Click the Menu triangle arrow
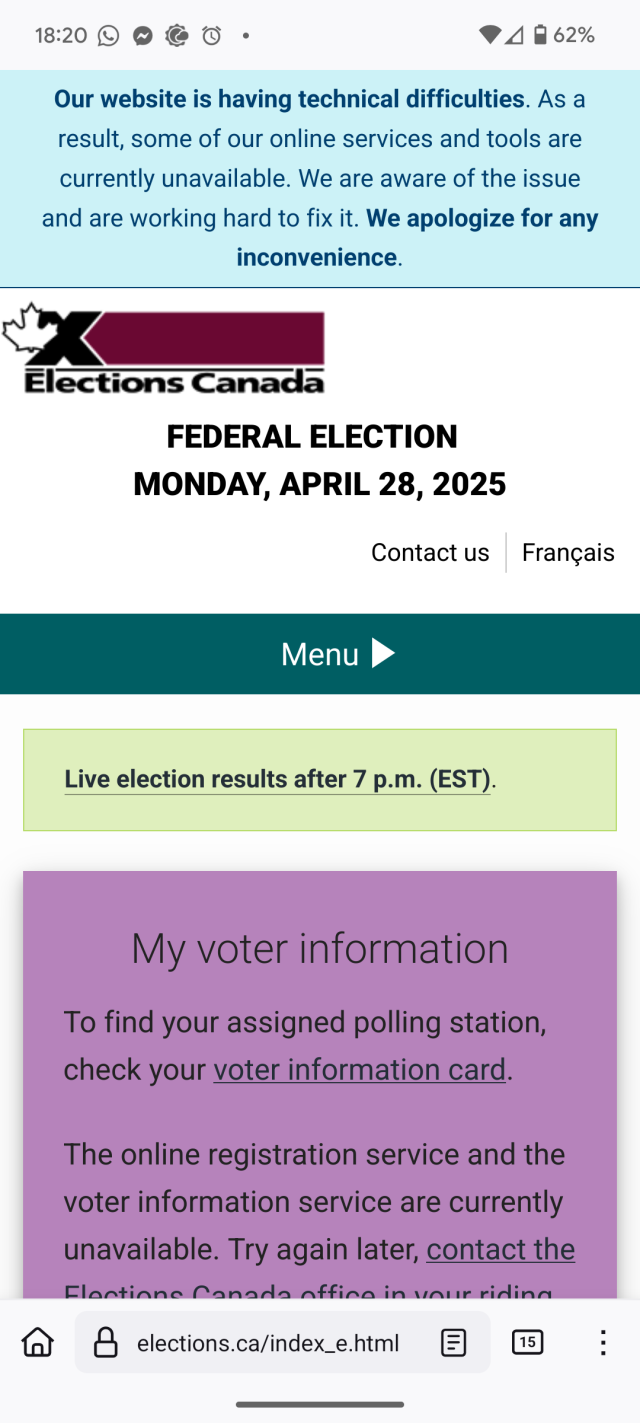The width and height of the screenshot is (640, 1423). tap(383, 653)
